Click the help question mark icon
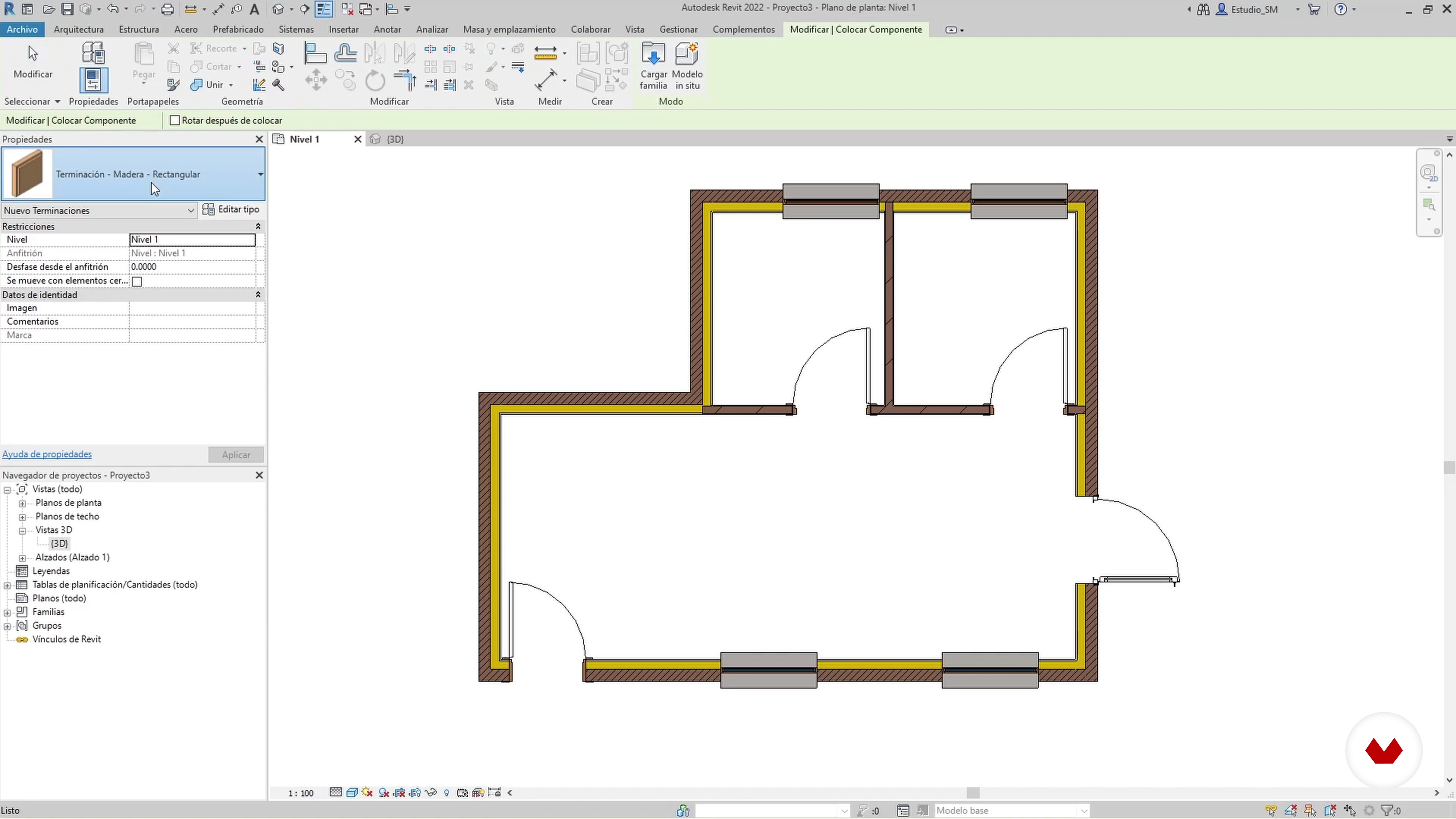Image resolution: width=1456 pixels, height=819 pixels. (x=1341, y=9)
